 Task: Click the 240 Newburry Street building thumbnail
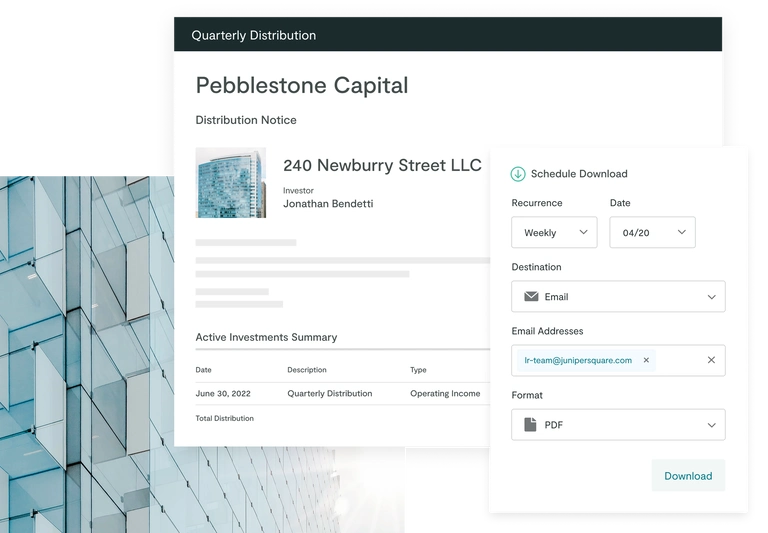(231, 183)
